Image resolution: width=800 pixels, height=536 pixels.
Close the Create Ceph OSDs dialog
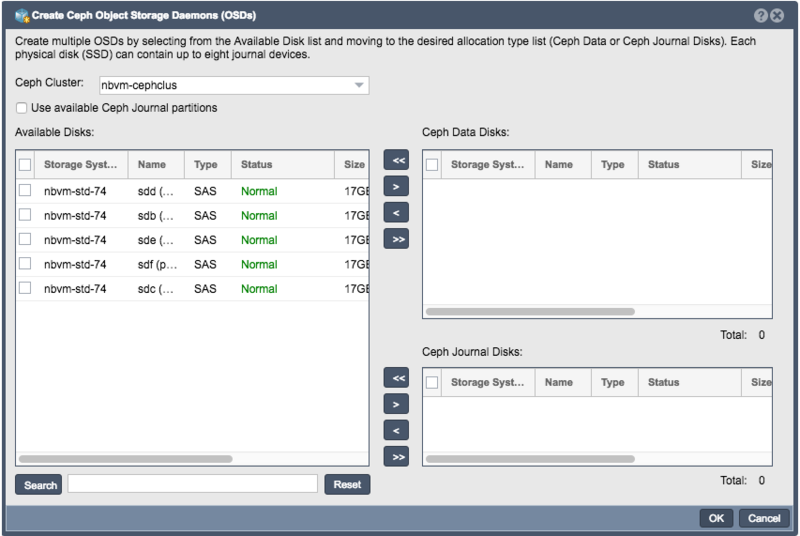click(x=777, y=15)
